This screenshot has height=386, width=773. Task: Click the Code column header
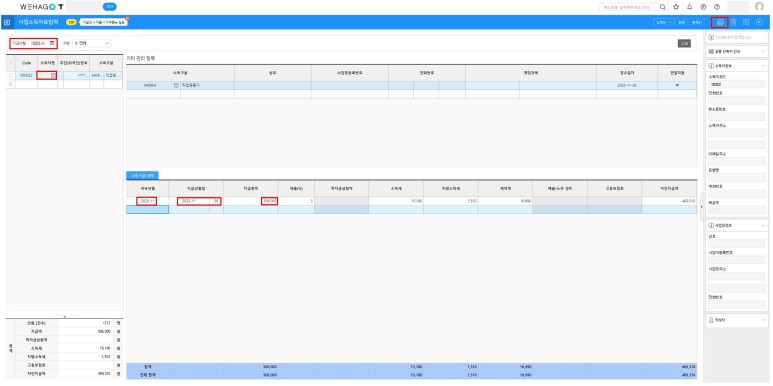(x=26, y=63)
